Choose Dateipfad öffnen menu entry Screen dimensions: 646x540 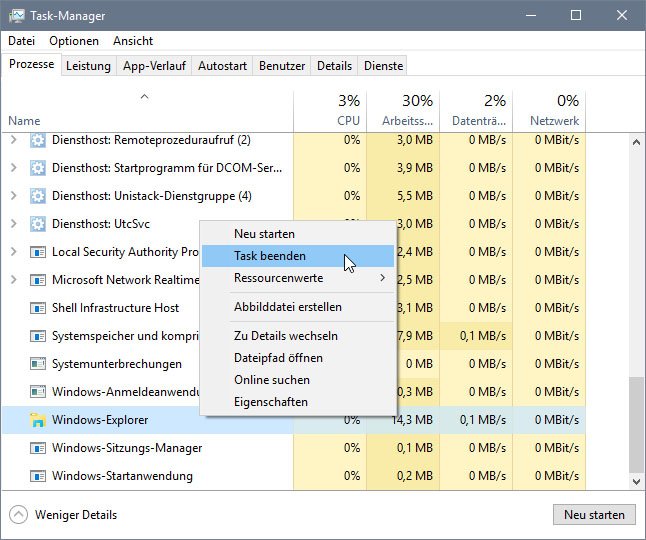(x=298, y=358)
